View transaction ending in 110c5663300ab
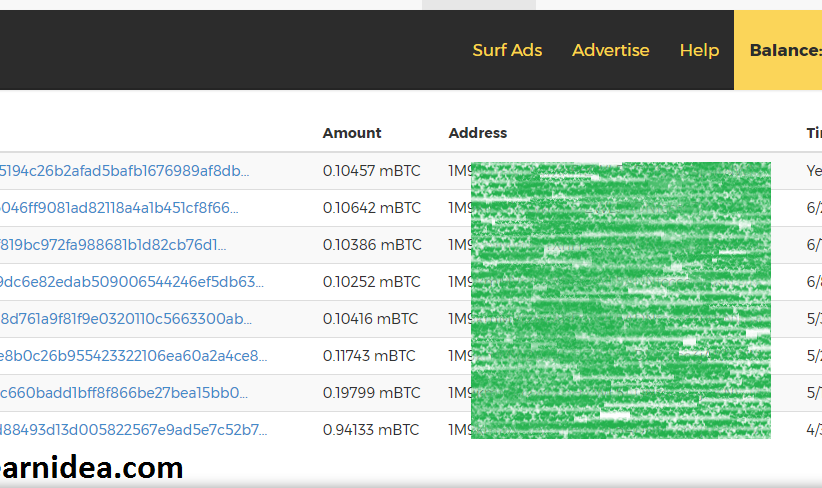 click(x=126, y=319)
